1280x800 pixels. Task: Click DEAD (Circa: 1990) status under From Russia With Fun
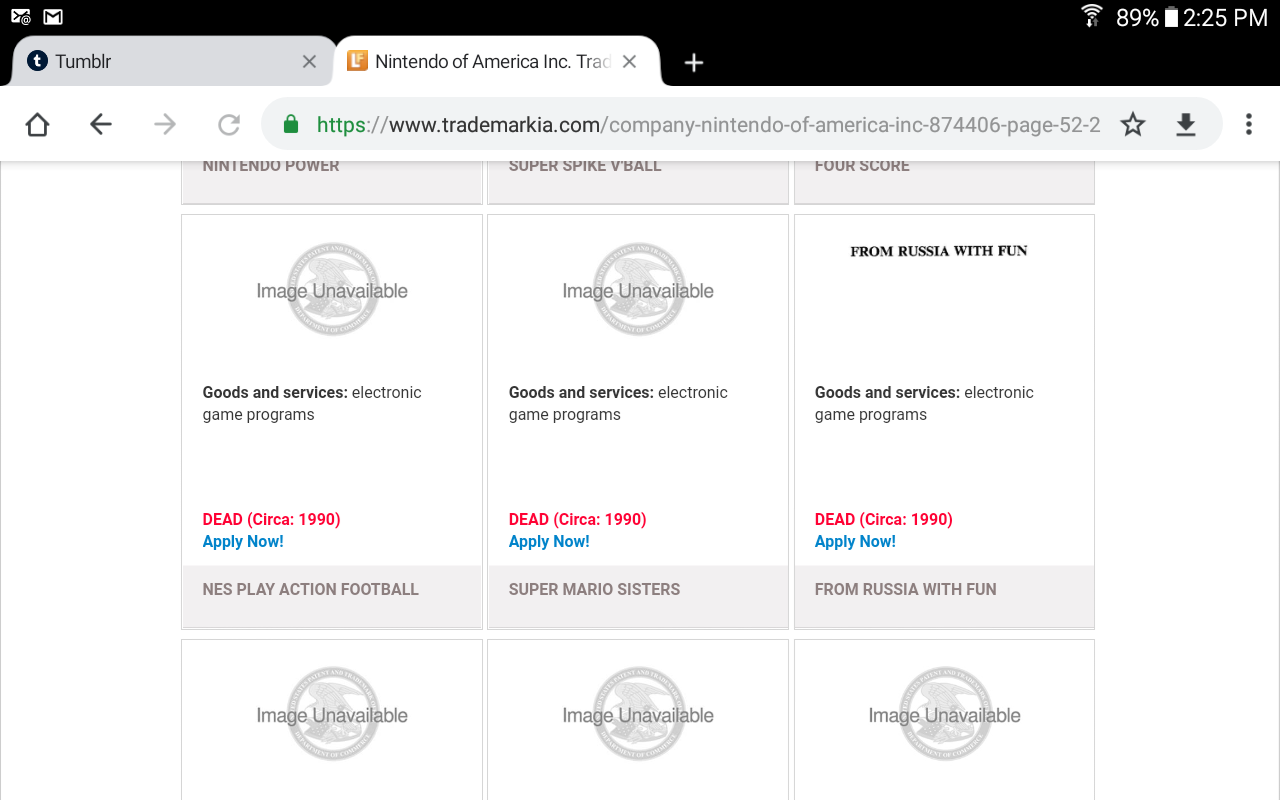pos(883,519)
